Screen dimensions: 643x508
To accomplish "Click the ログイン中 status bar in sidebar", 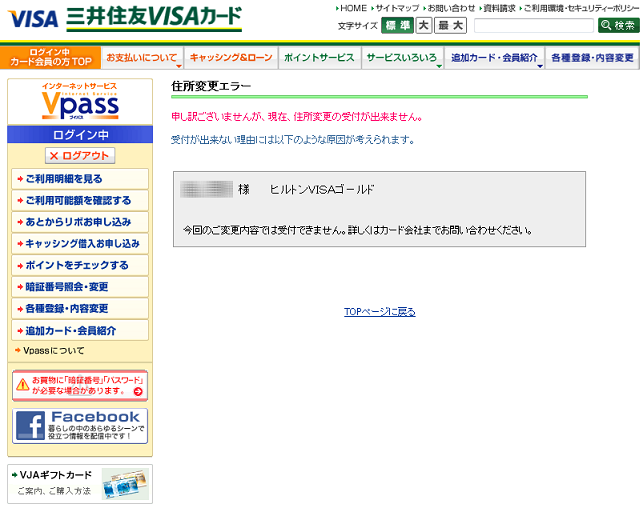I will coord(80,134).
